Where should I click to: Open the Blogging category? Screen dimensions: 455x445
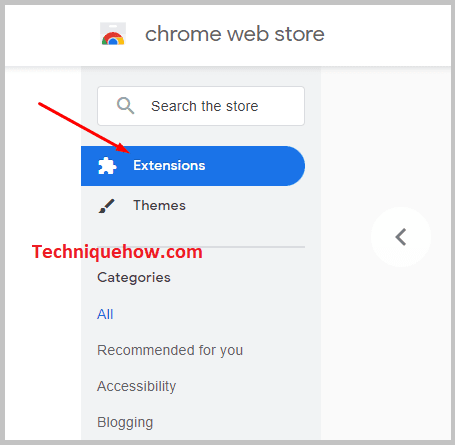(125, 422)
